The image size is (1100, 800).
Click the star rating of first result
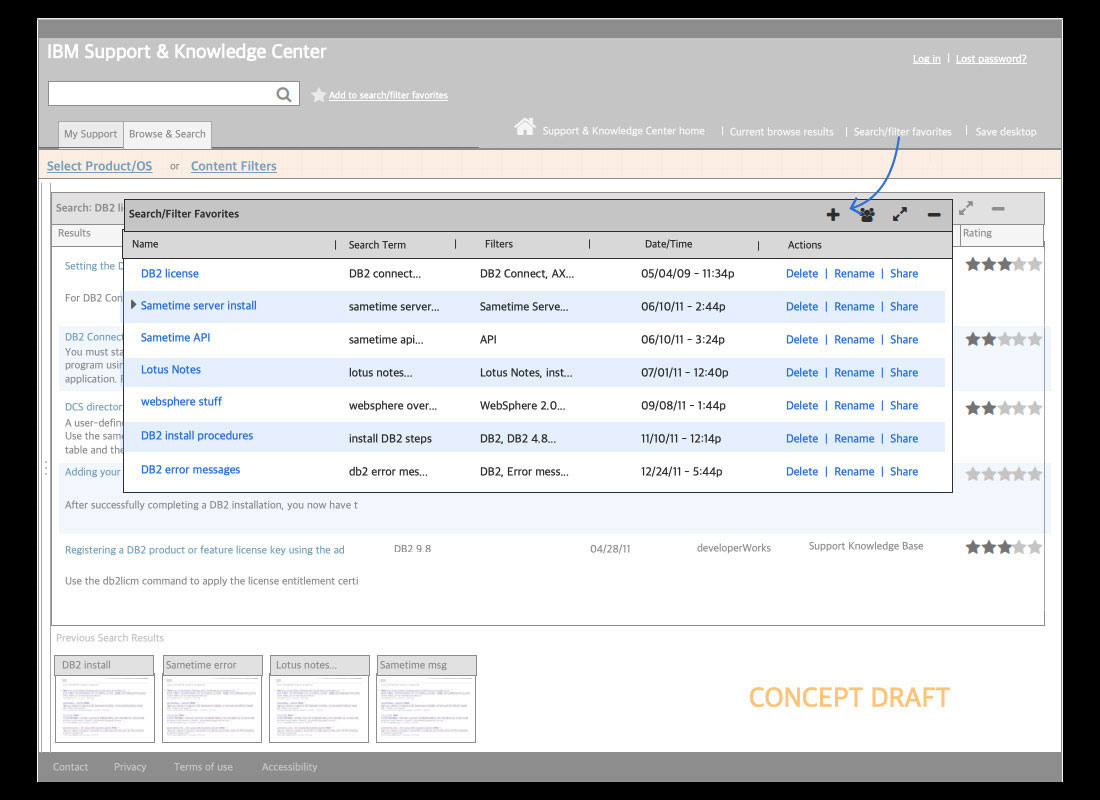click(1003, 265)
